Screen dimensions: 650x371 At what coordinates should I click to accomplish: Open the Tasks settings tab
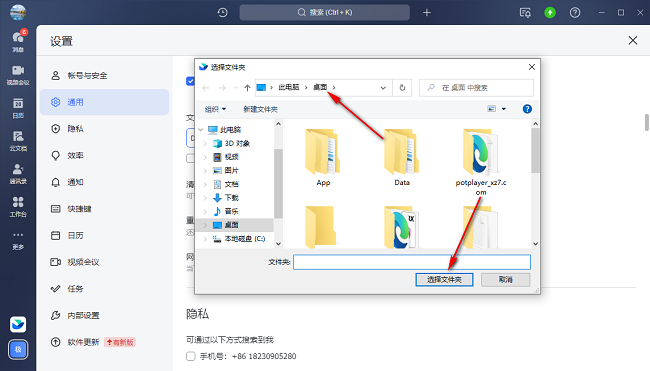104,289
